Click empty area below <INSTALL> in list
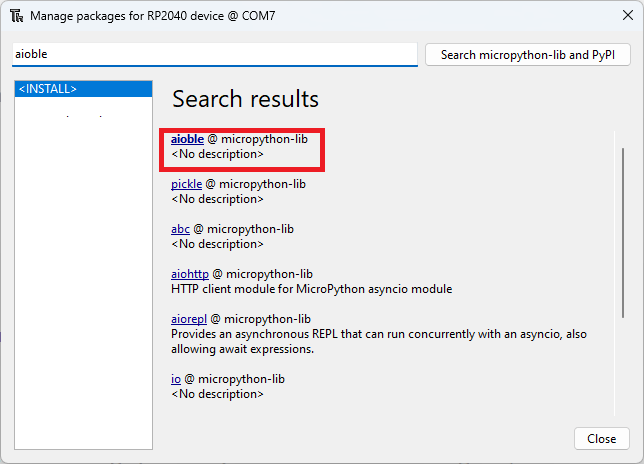Screen dimensions: 644x464 click(83, 280)
